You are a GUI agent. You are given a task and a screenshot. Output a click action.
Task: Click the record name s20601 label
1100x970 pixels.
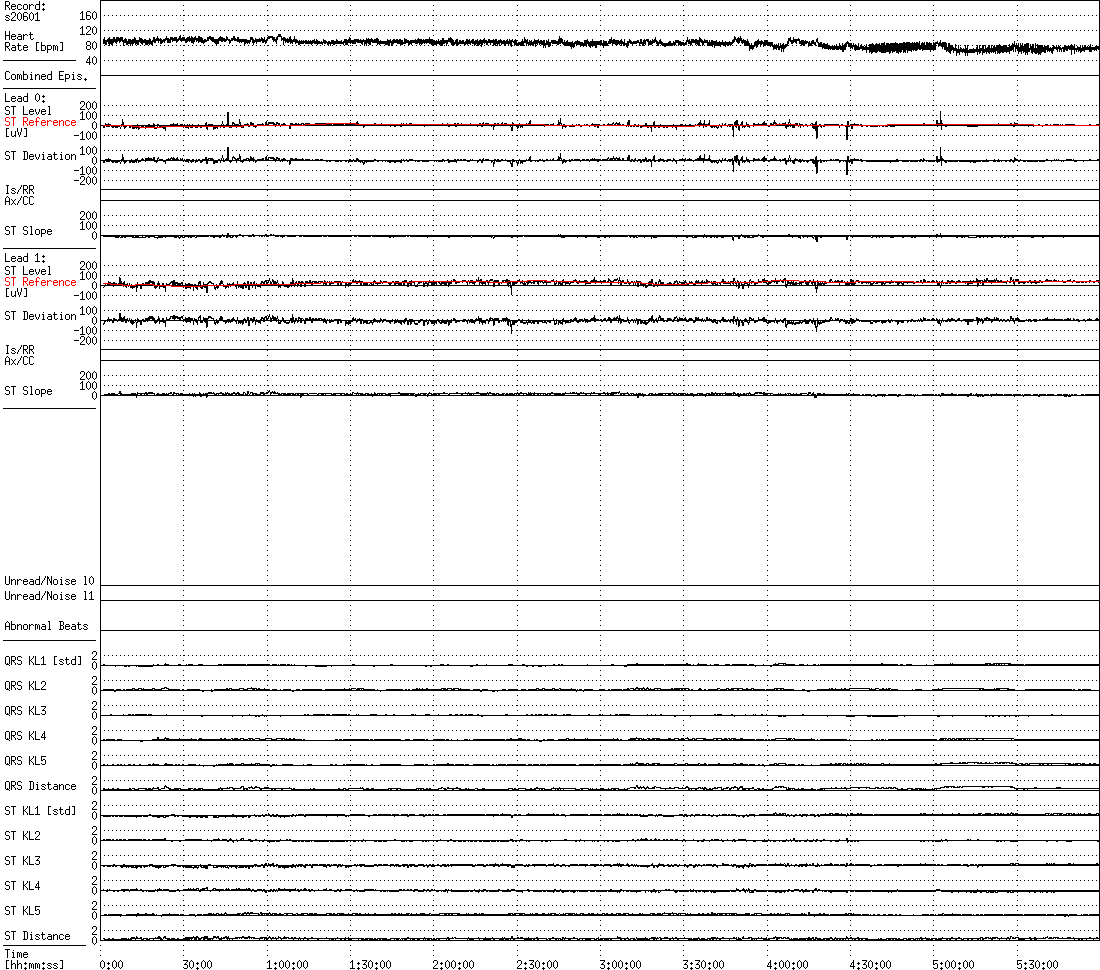pos(21,18)
